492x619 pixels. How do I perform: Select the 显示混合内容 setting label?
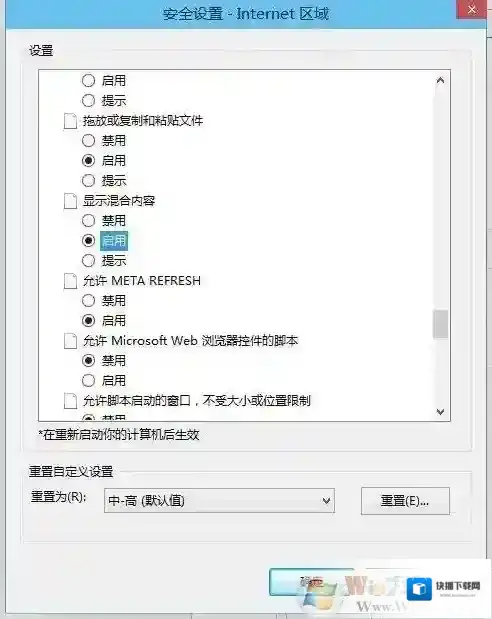(x=119, y=201)
